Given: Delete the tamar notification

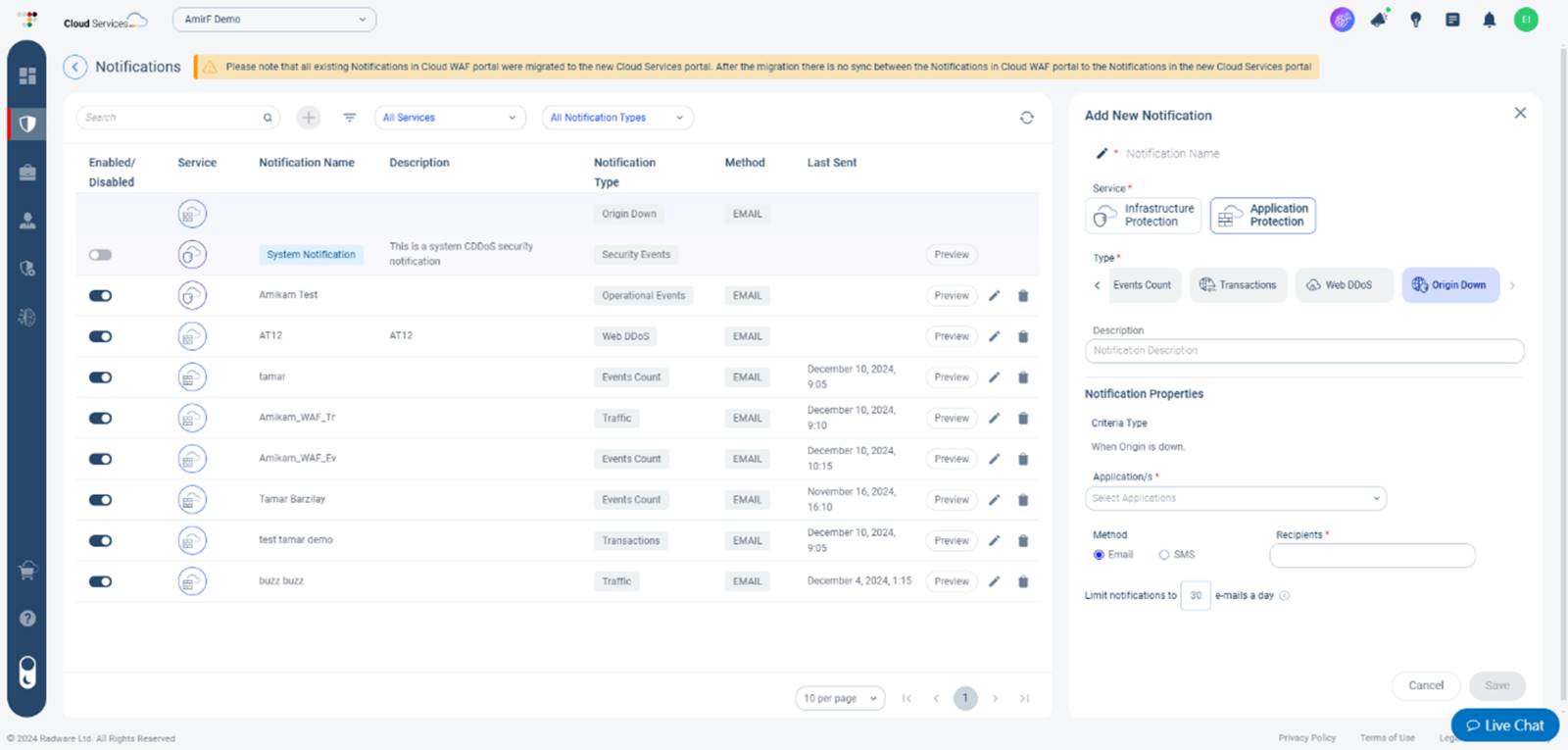Looking at the screenshot, I should (x=1022, y=377).
